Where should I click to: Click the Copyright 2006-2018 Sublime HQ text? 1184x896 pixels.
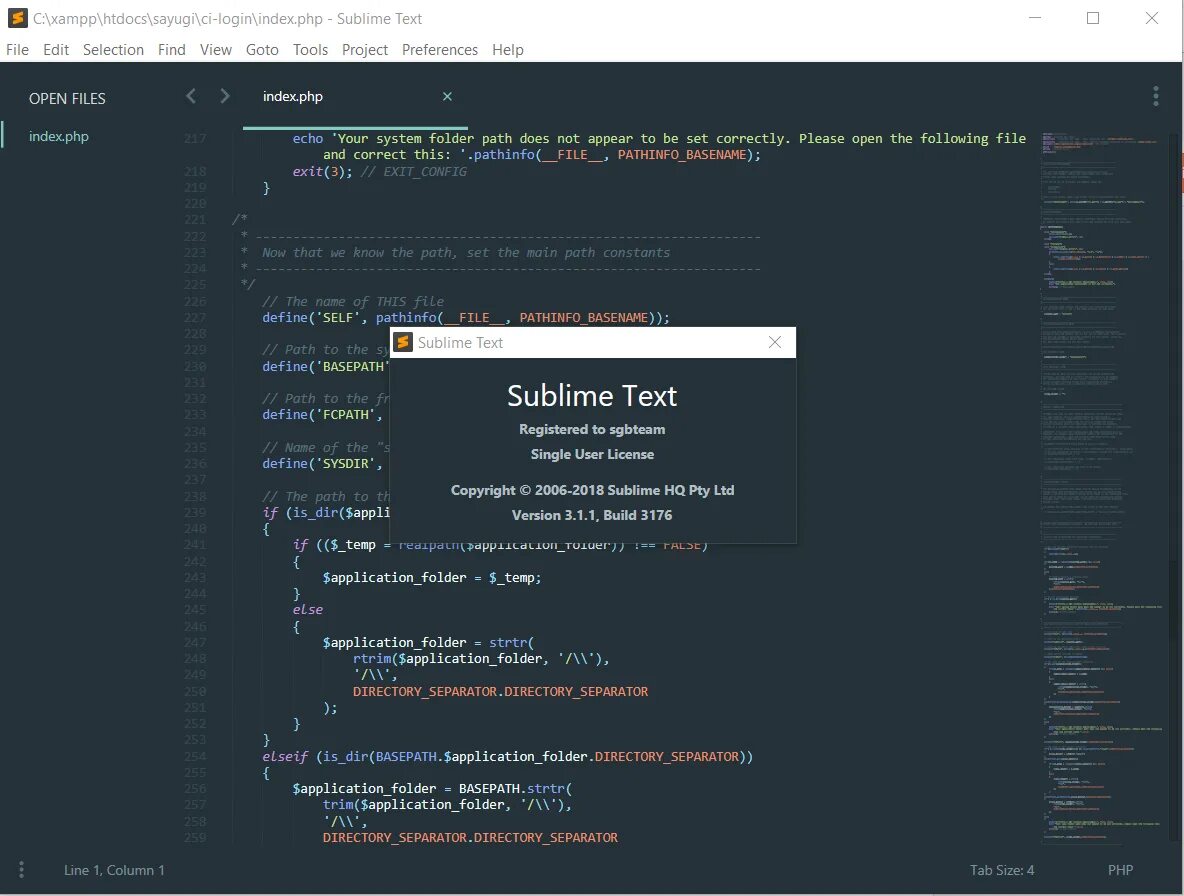[x=592, y=491]
